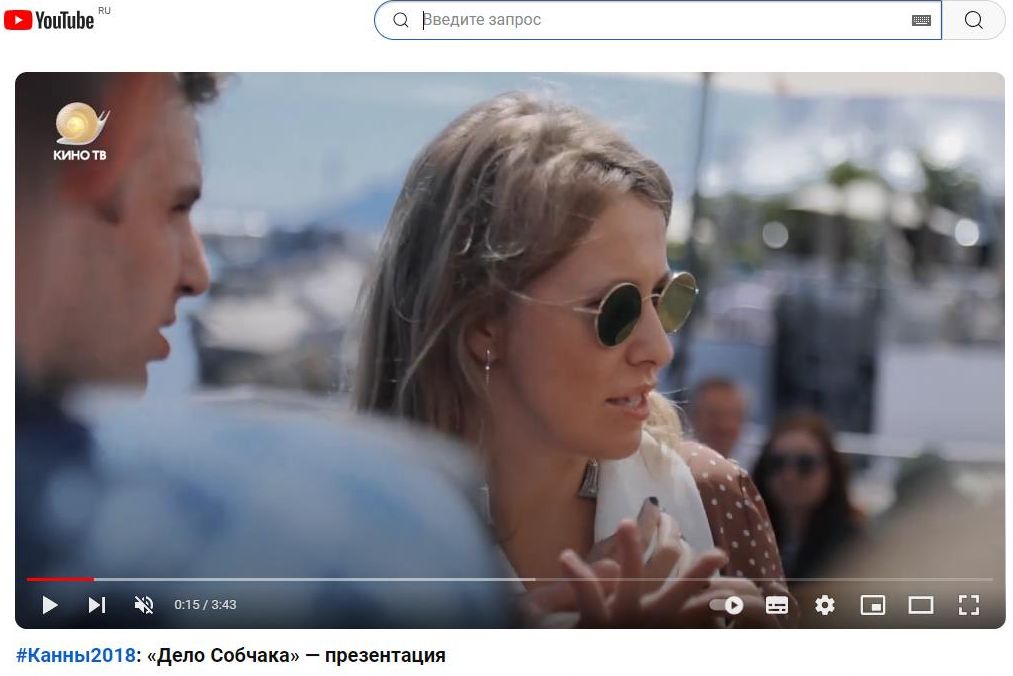
Task: Play the video
Action: coord(49,605)
